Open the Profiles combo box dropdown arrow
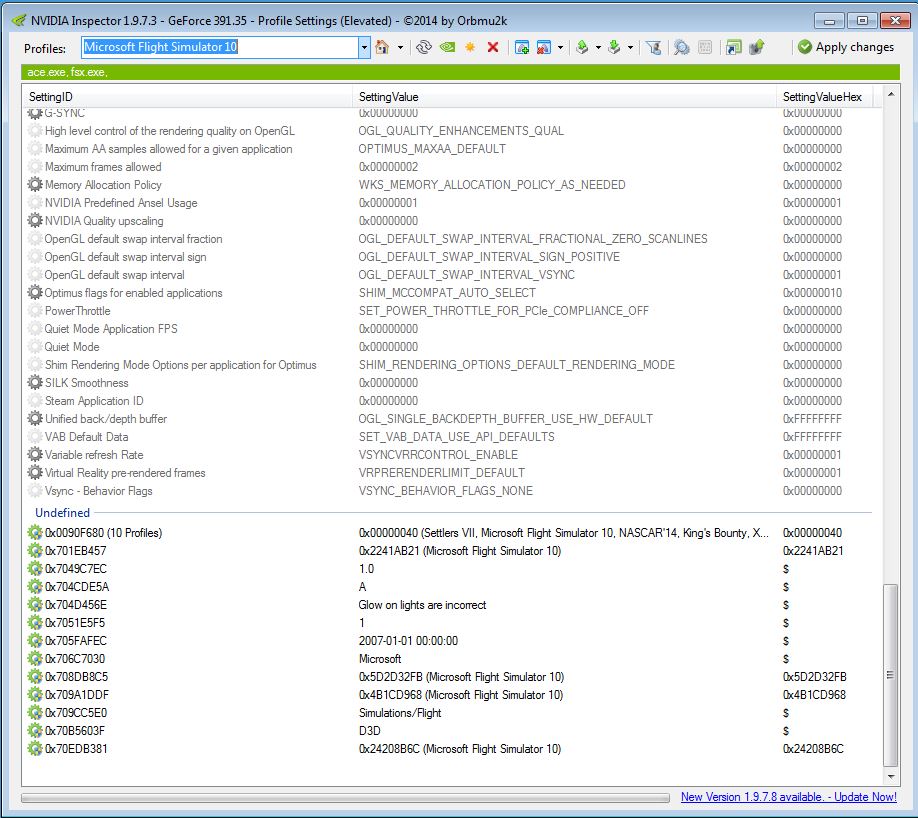This screenshot has height=818, width=918. click(x=364, y=47)
